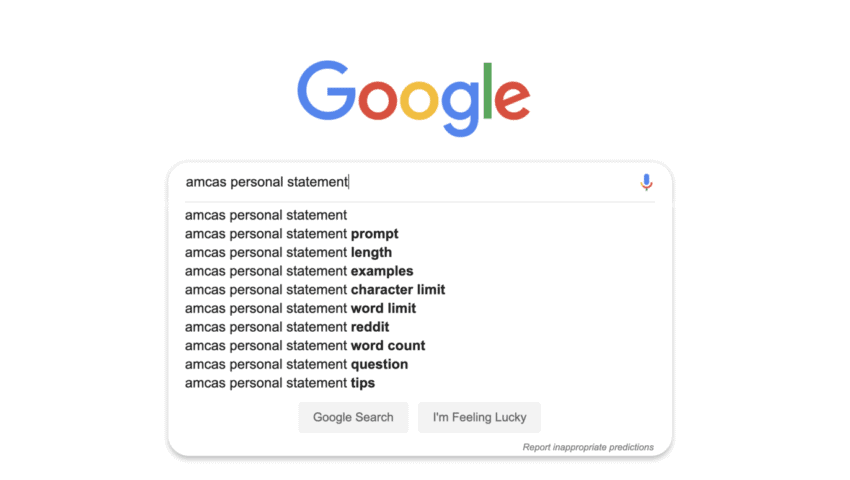The width and height of the screenshot is (850, 480).
Task: Select first suggestion 'amcas personal statement'
Action: tap(266, 215)
